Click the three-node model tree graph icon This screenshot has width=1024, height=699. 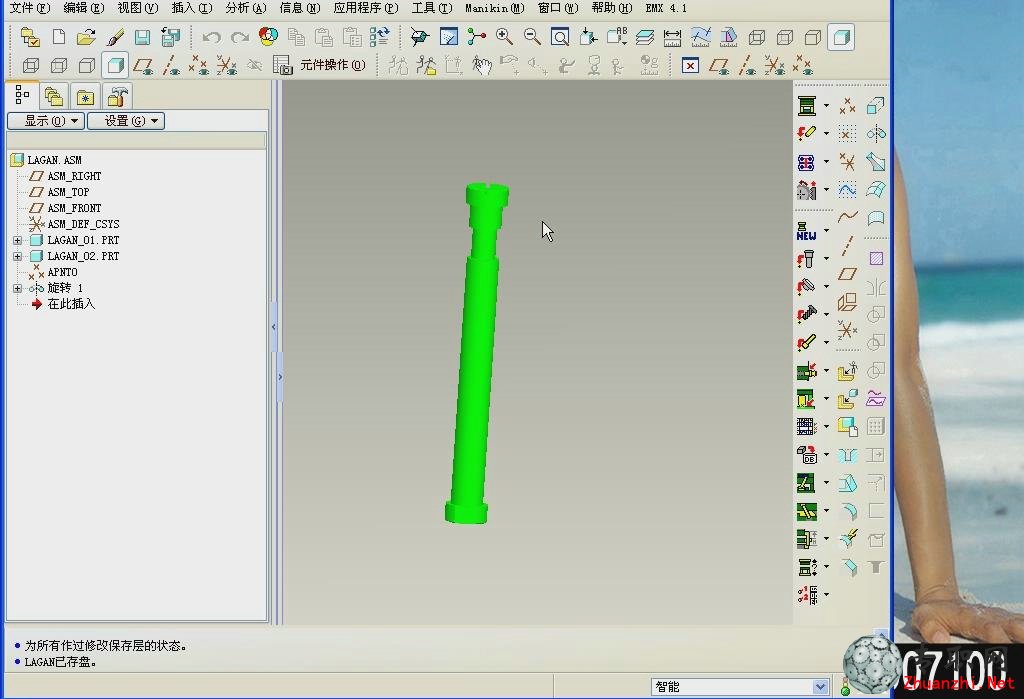476,37
